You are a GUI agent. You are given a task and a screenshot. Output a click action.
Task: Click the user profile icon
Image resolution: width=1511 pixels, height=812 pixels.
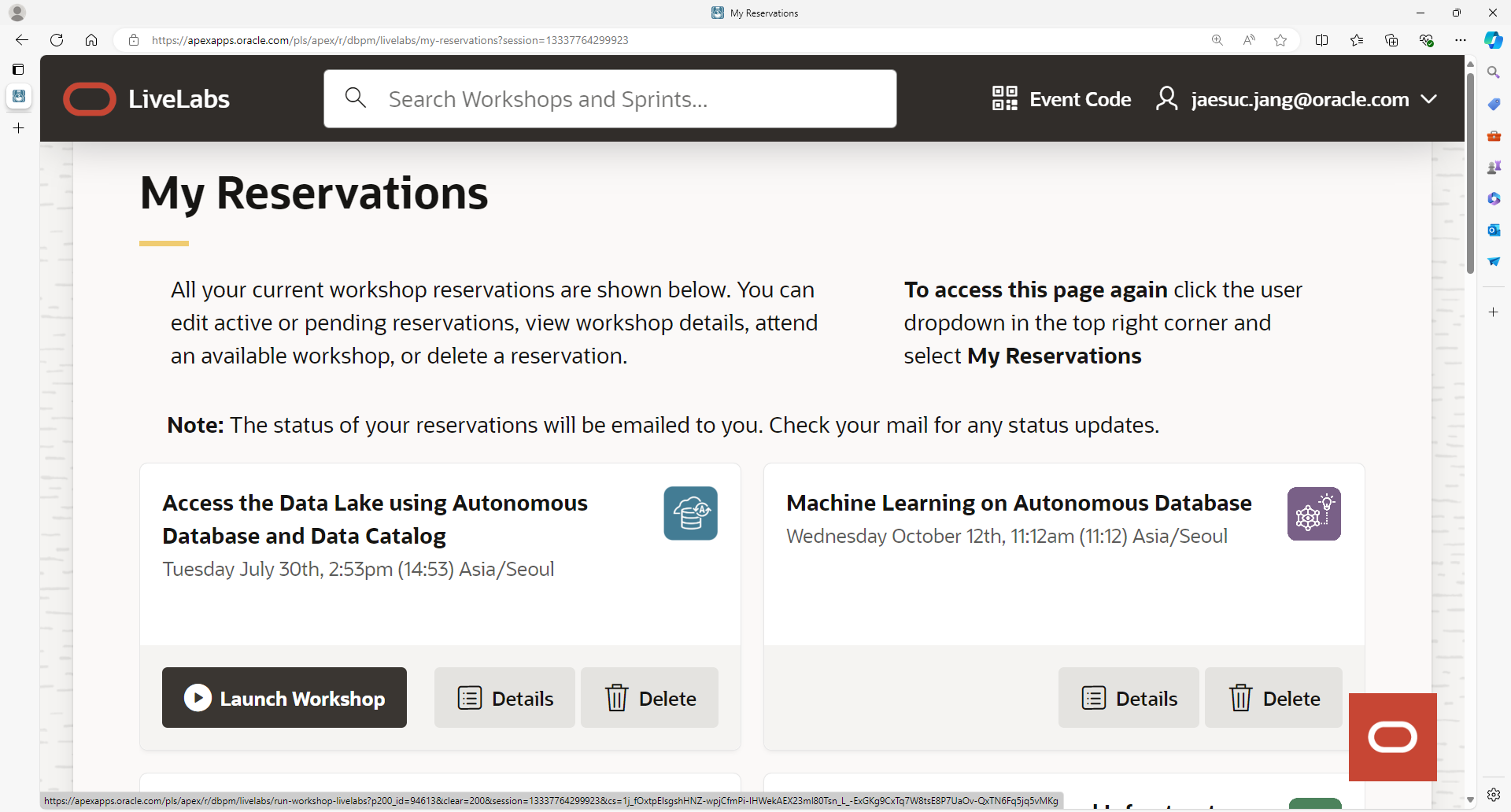tap(1166, 99)
